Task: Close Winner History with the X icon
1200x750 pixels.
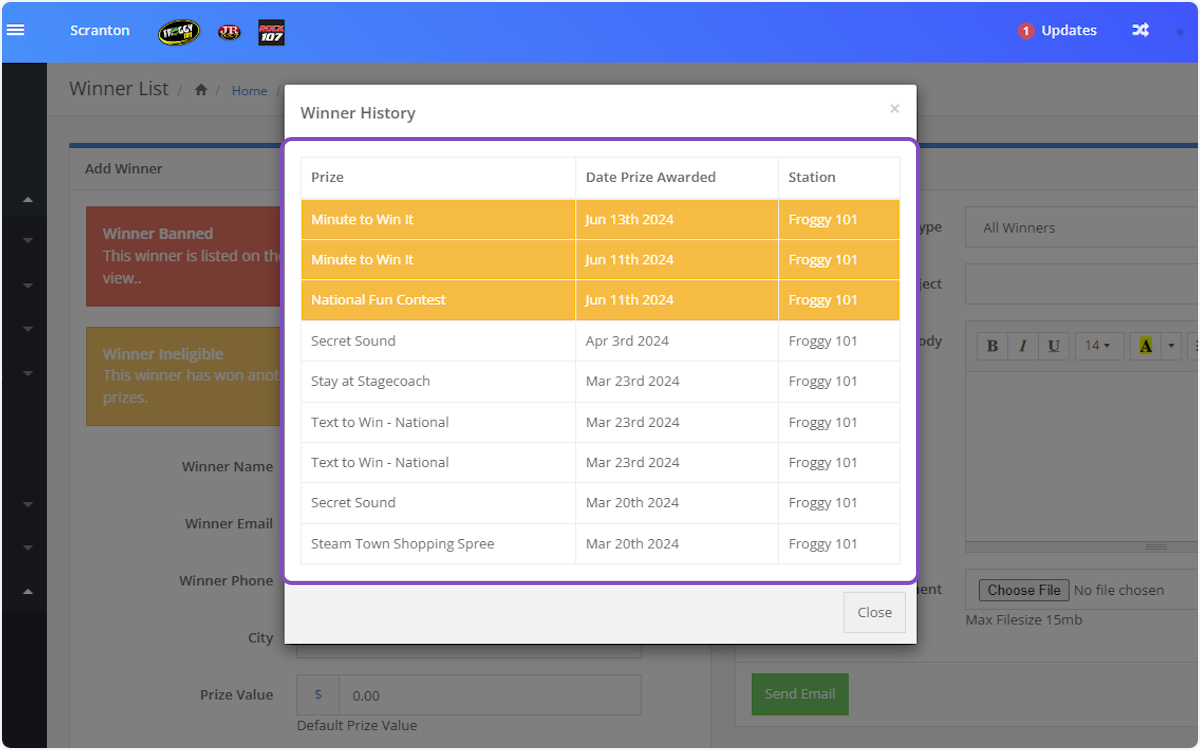Action: (894, 109)
